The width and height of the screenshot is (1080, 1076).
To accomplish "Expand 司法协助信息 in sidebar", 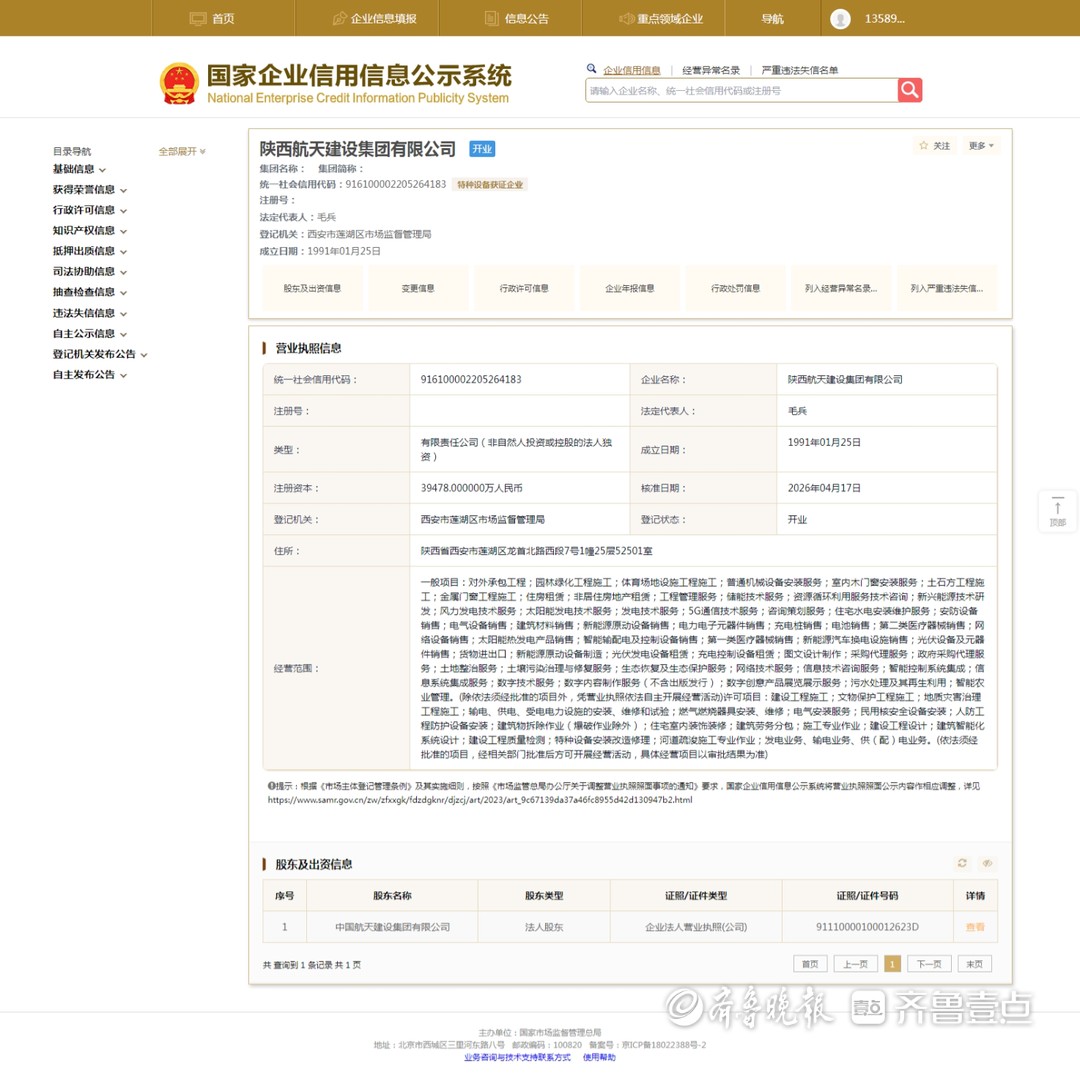I will point(90,271).
